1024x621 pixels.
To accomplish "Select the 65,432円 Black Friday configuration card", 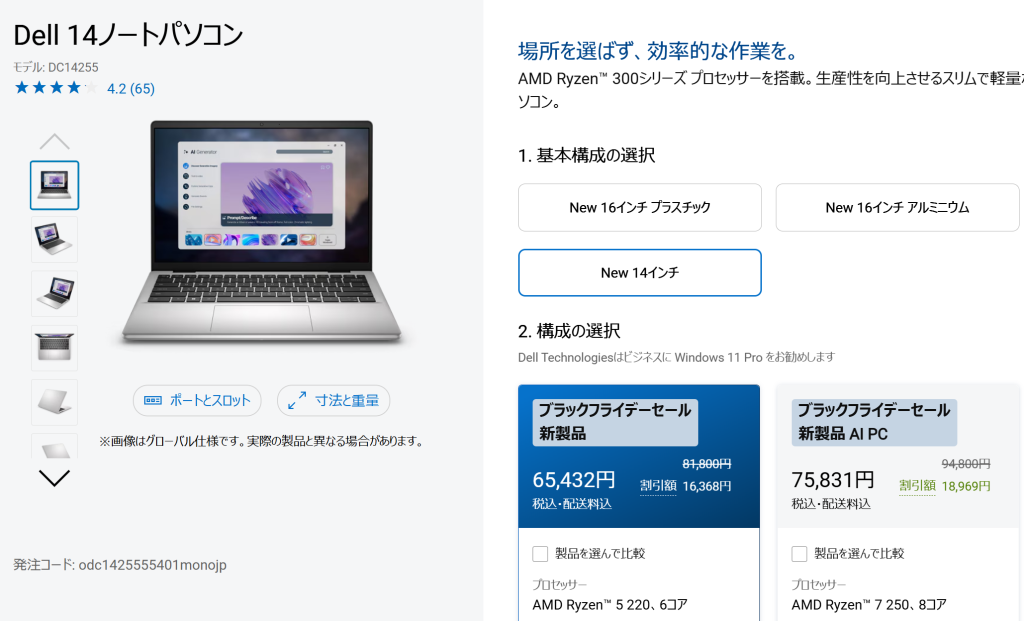I will coord(639,456).
